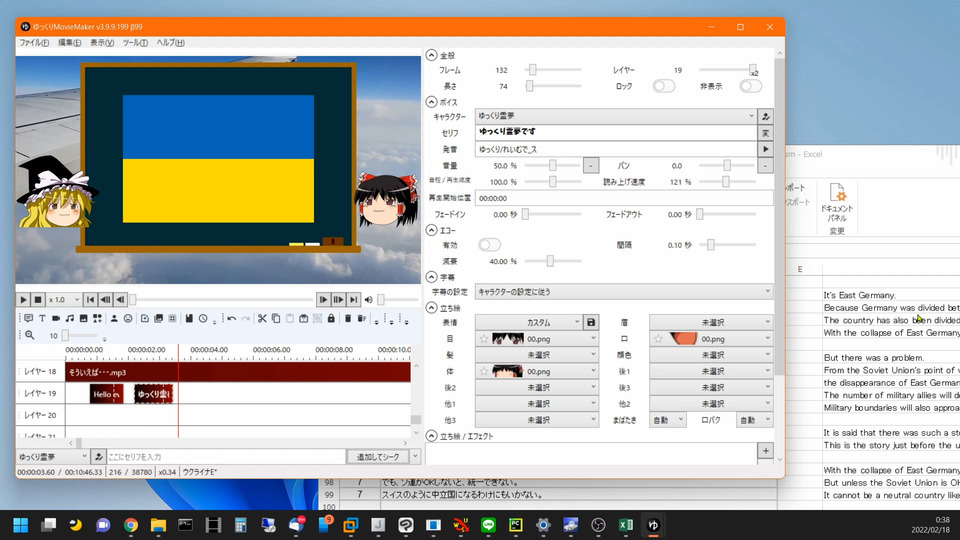The height and width of the screenshot is (540, 960).
Task: Play the pronunciation with the 発音 play button
Action: click(765, 149)
